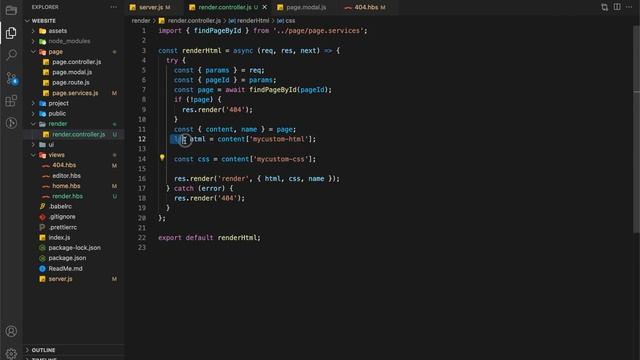Click the split editor right icon

tap(617, 7)
